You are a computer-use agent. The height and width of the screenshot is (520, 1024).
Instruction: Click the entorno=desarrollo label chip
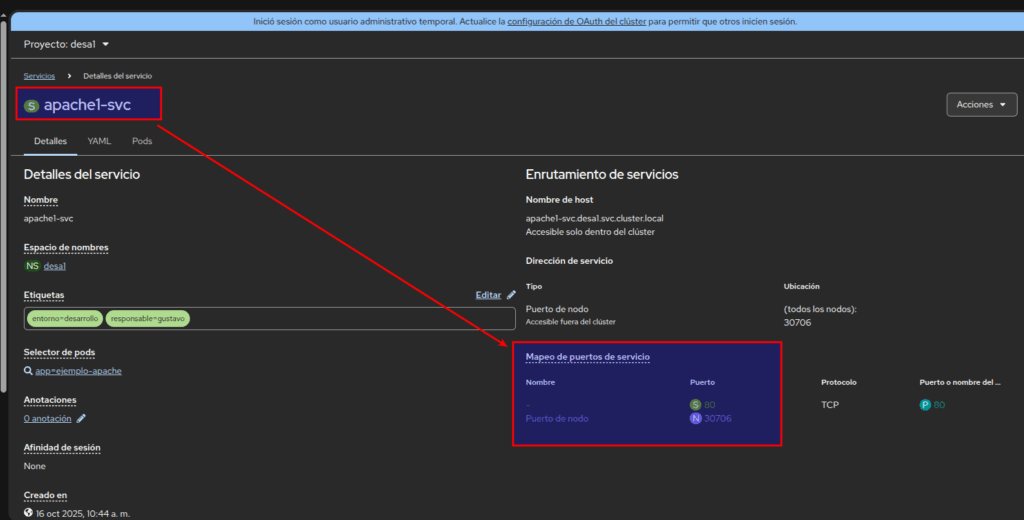click(x=65, y=318)
